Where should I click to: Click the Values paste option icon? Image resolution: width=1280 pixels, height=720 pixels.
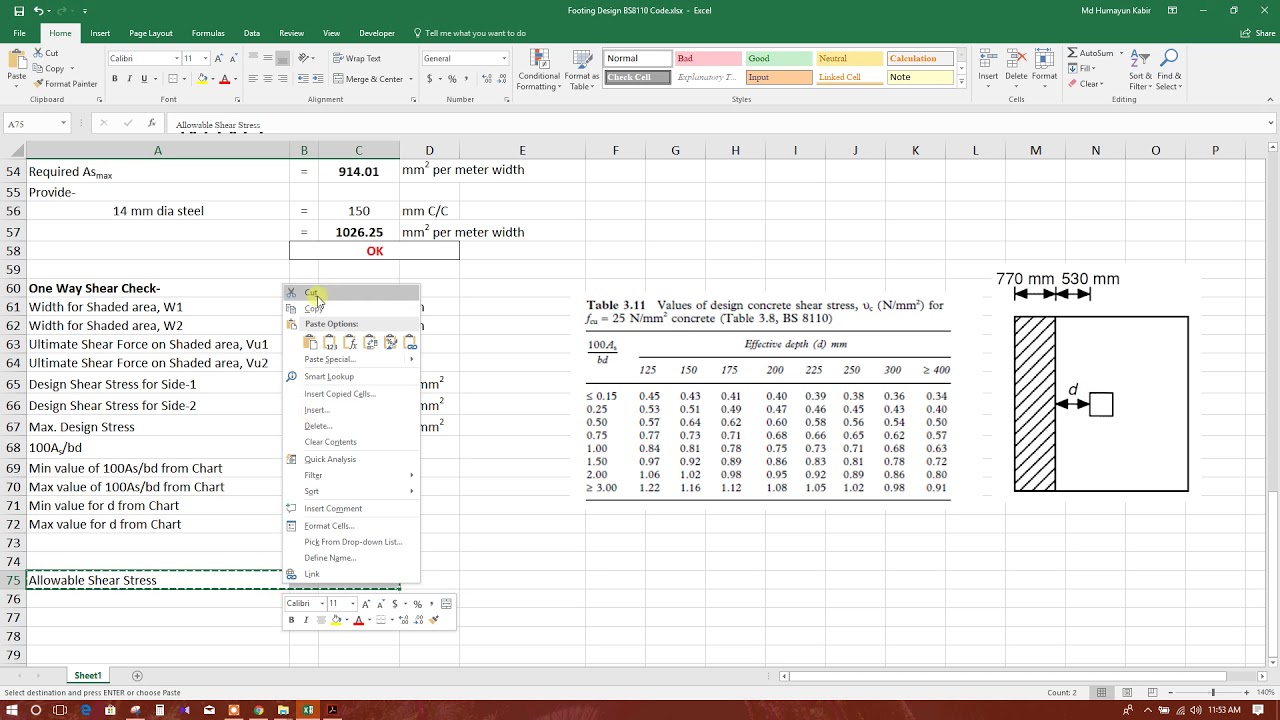(330, 343)
